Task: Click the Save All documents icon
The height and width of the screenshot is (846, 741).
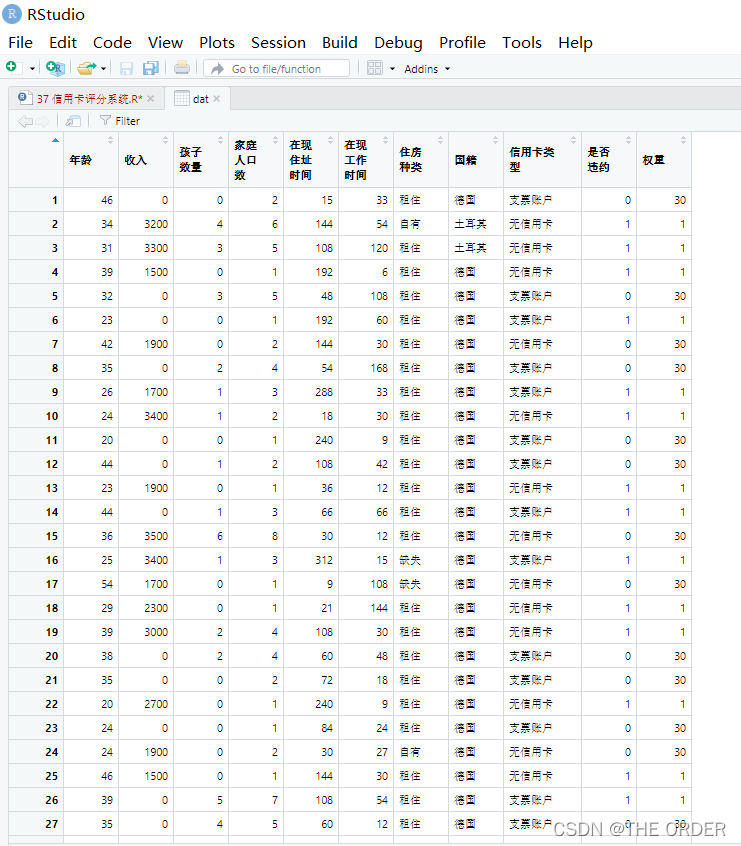Action: coord(151,68)
